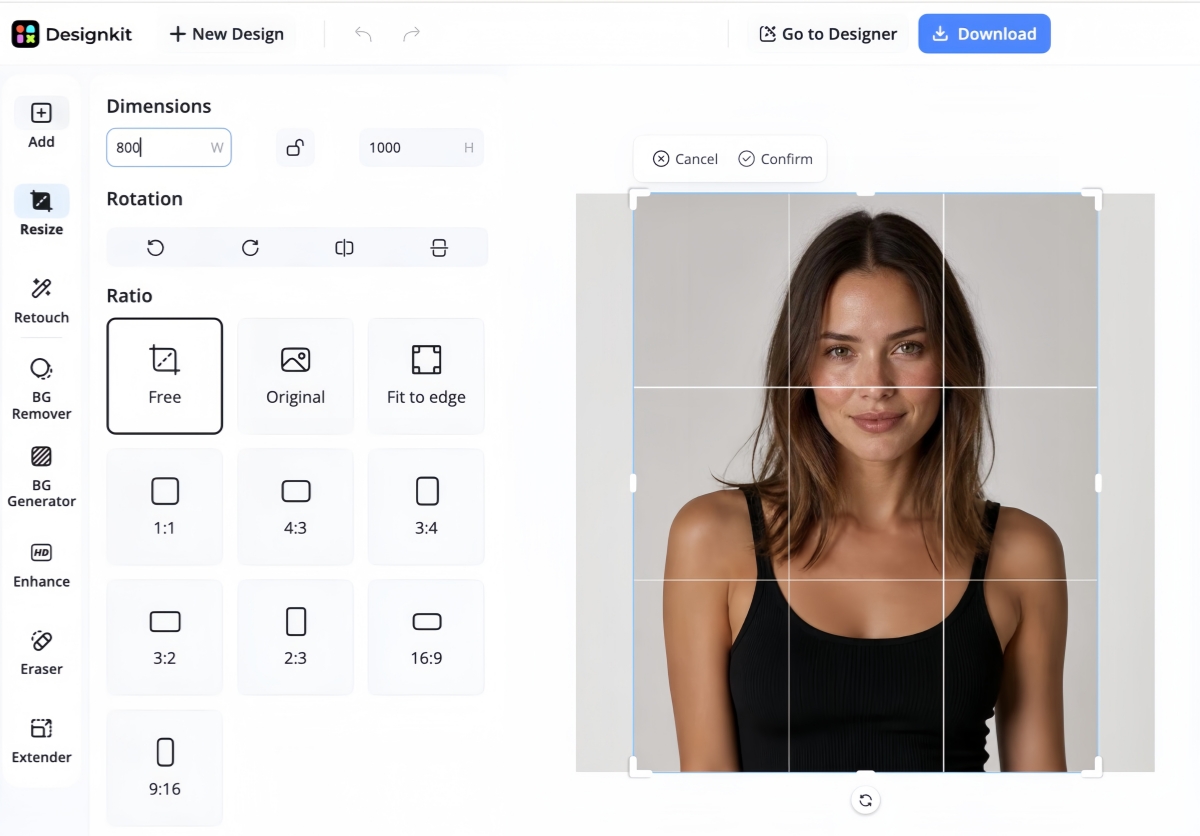This screenshot has width=1200, height=836.
Task: Click the height input field
Action: coord(421,147)
